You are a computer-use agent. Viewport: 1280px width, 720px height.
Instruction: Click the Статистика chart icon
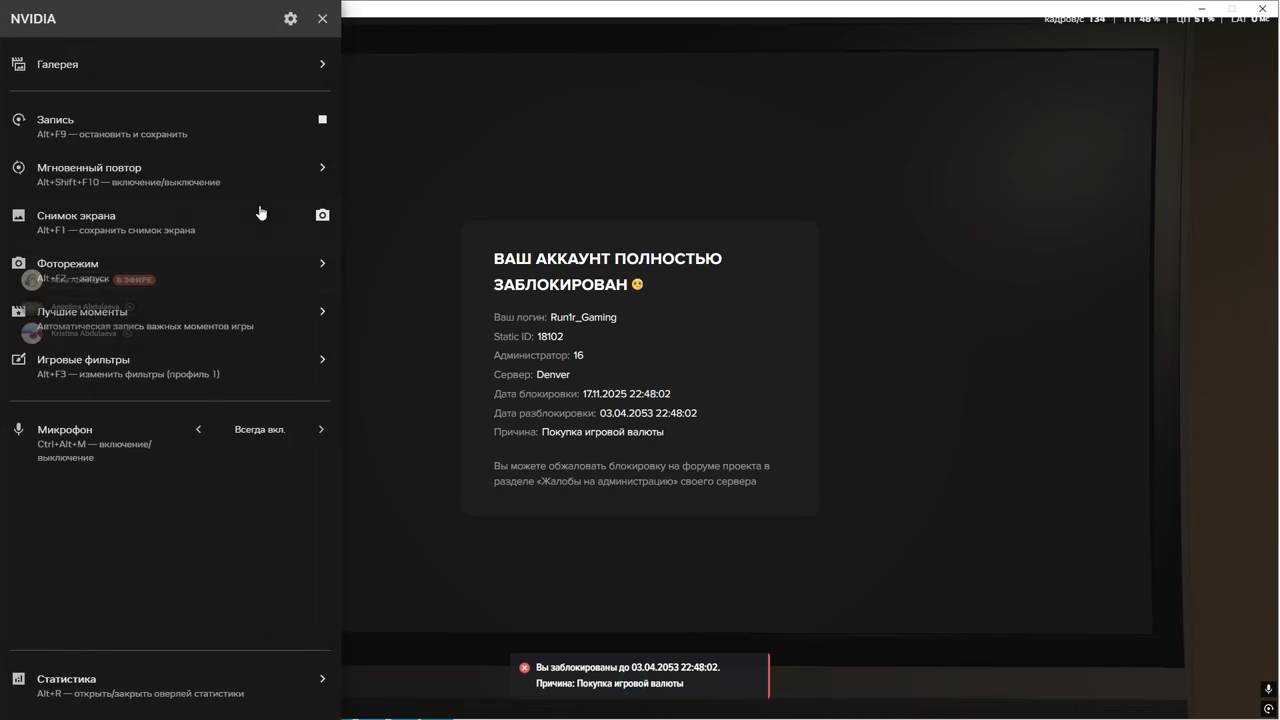coord(18,679)
